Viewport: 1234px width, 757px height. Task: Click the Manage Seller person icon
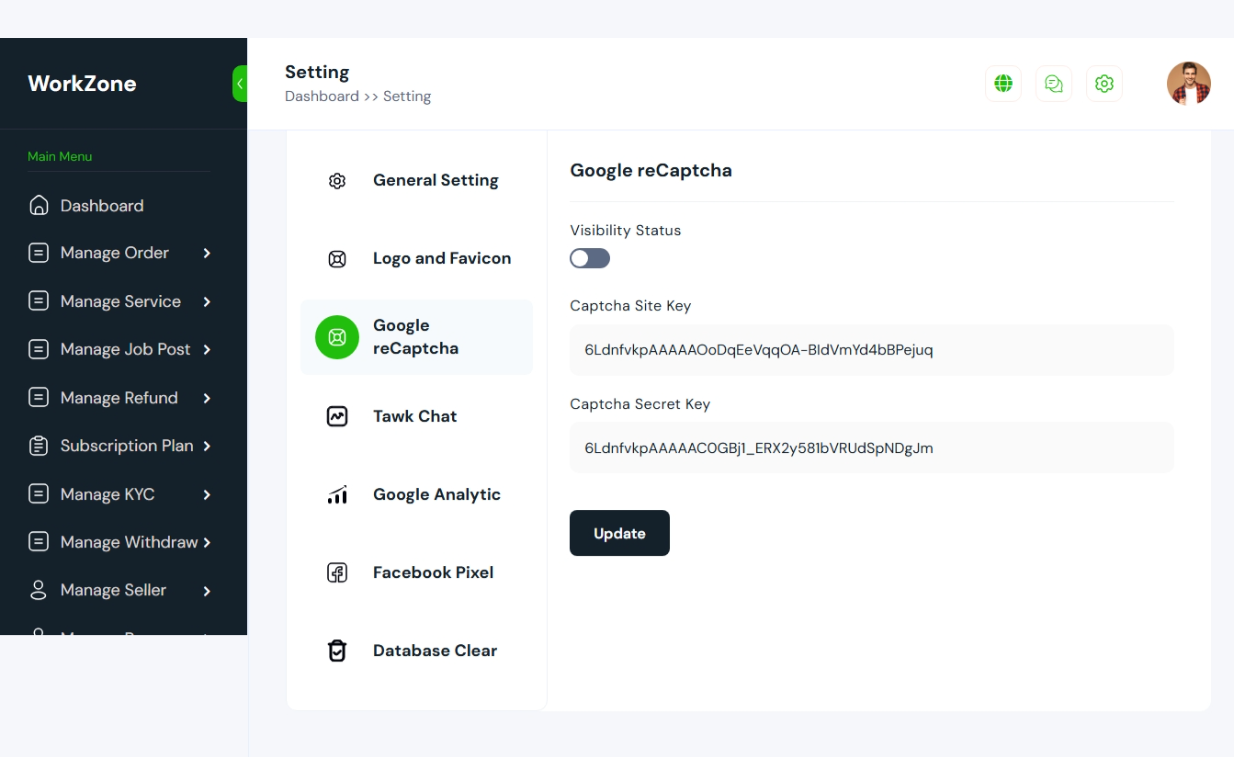pos(39,590)
